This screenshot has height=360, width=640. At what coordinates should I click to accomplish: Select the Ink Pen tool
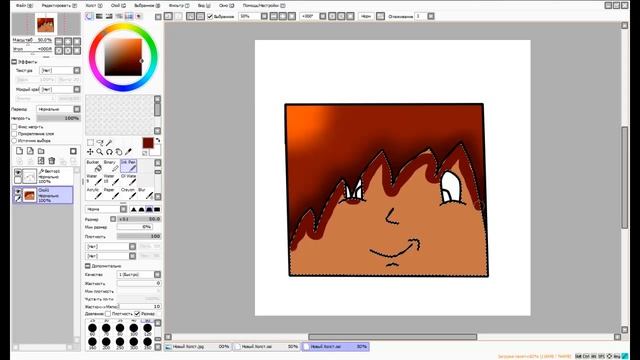pos(129,166)
